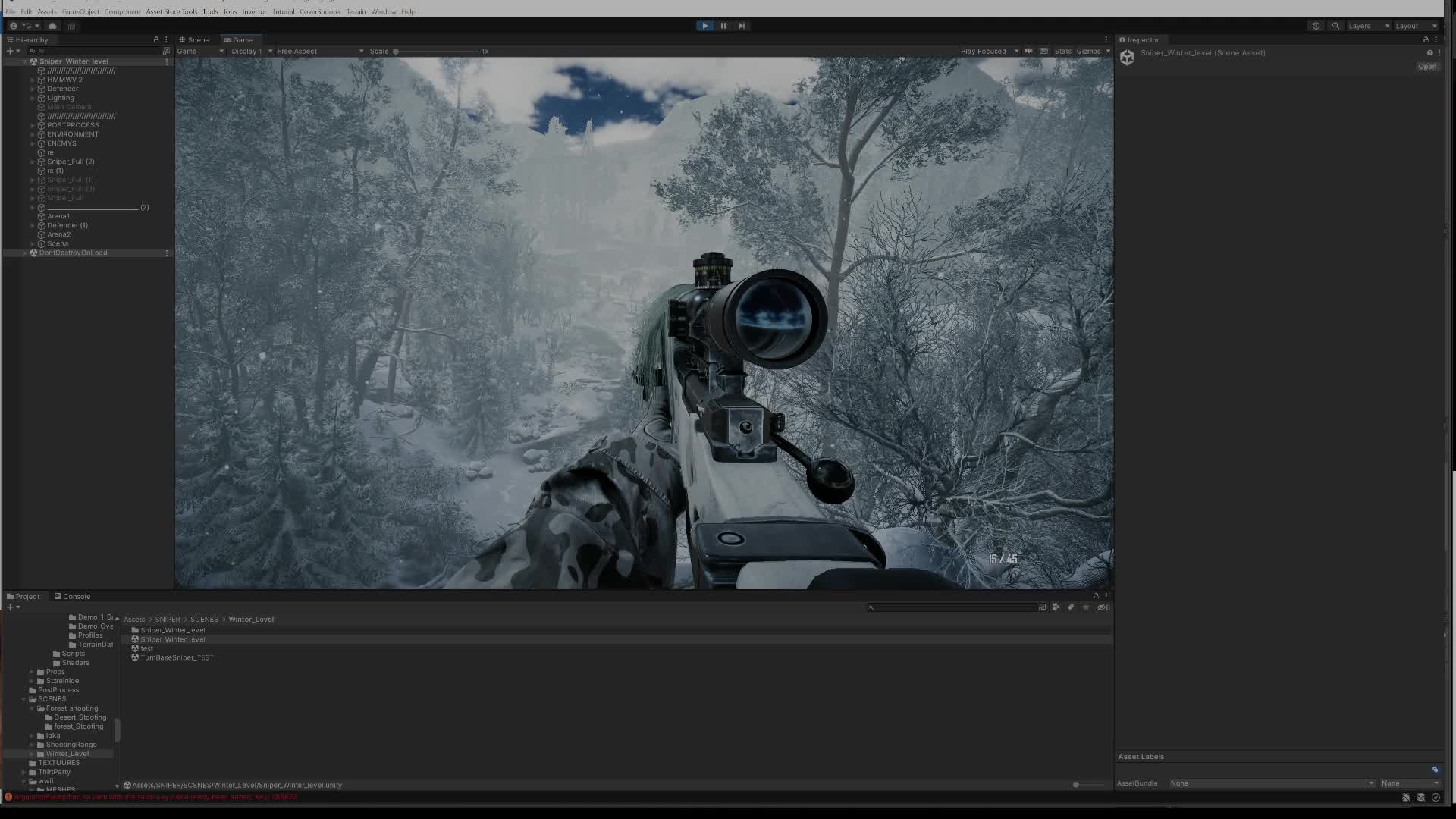Switch to the Scene tab

point(194,40)
